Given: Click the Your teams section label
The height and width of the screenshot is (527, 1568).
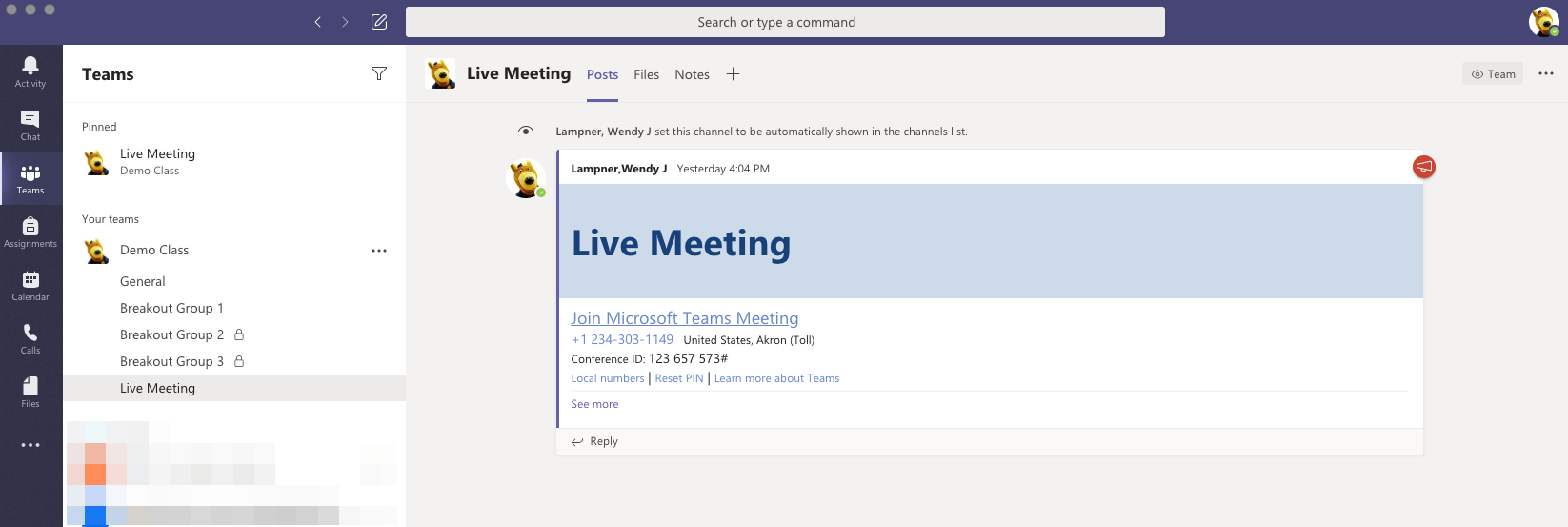Looking at the screenshot, I should point(111,219).
